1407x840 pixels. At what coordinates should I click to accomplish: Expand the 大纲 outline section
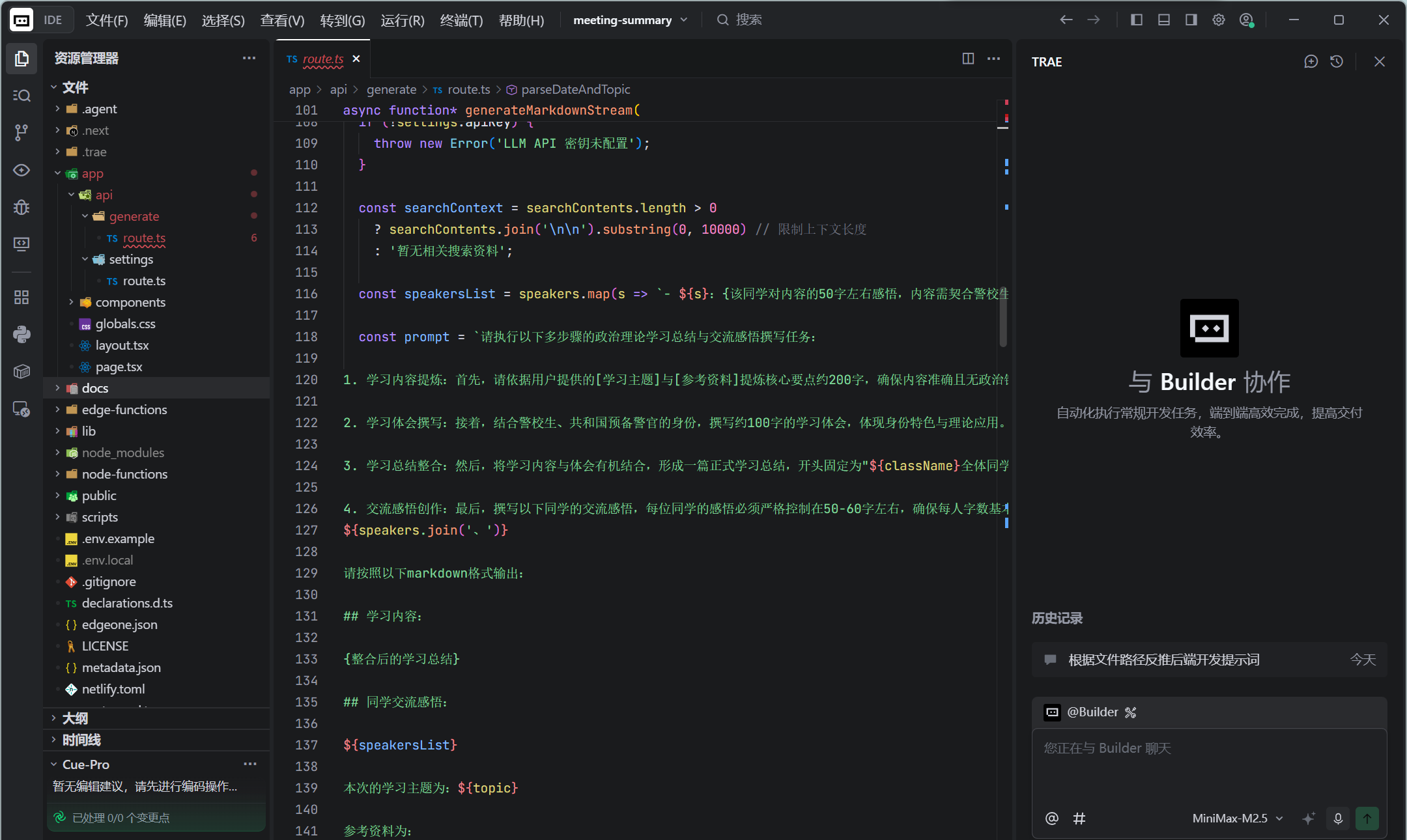(x=75, y=718)
